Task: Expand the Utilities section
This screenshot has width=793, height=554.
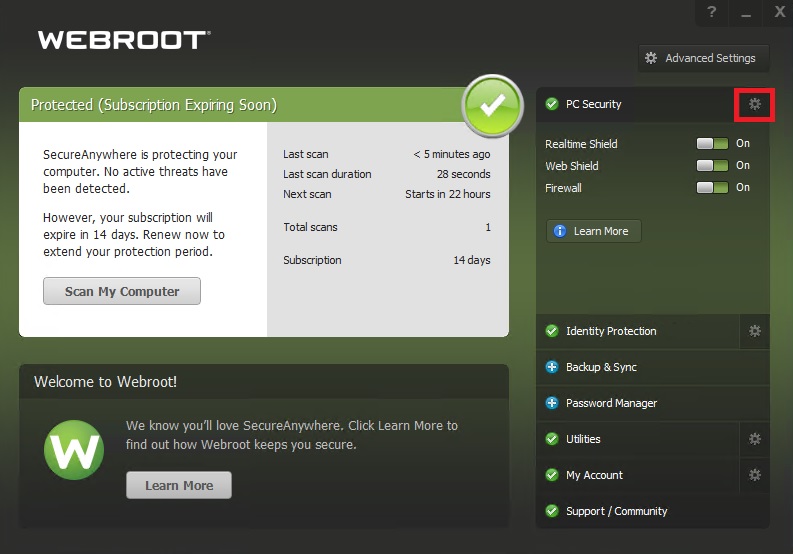Action: [x=638, y=439]
